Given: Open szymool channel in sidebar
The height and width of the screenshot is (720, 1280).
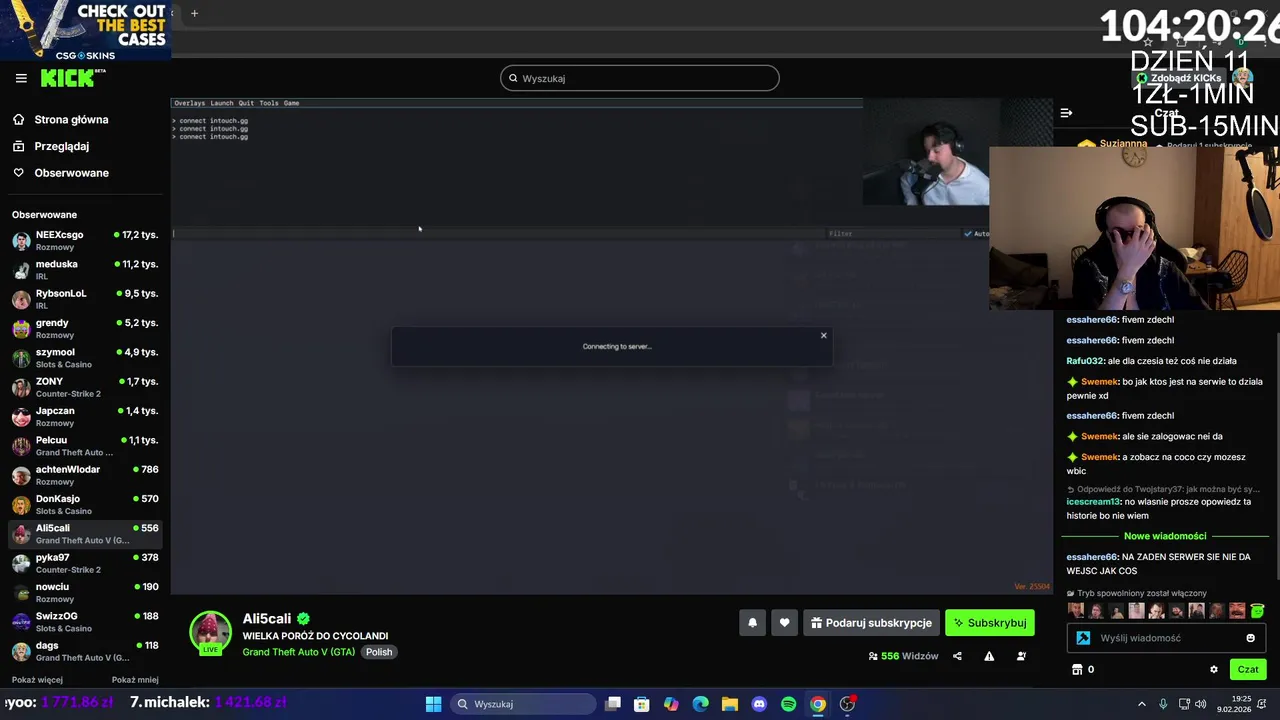Looking at the screenshot, I should pyautogui.click(x=85, y=358).
